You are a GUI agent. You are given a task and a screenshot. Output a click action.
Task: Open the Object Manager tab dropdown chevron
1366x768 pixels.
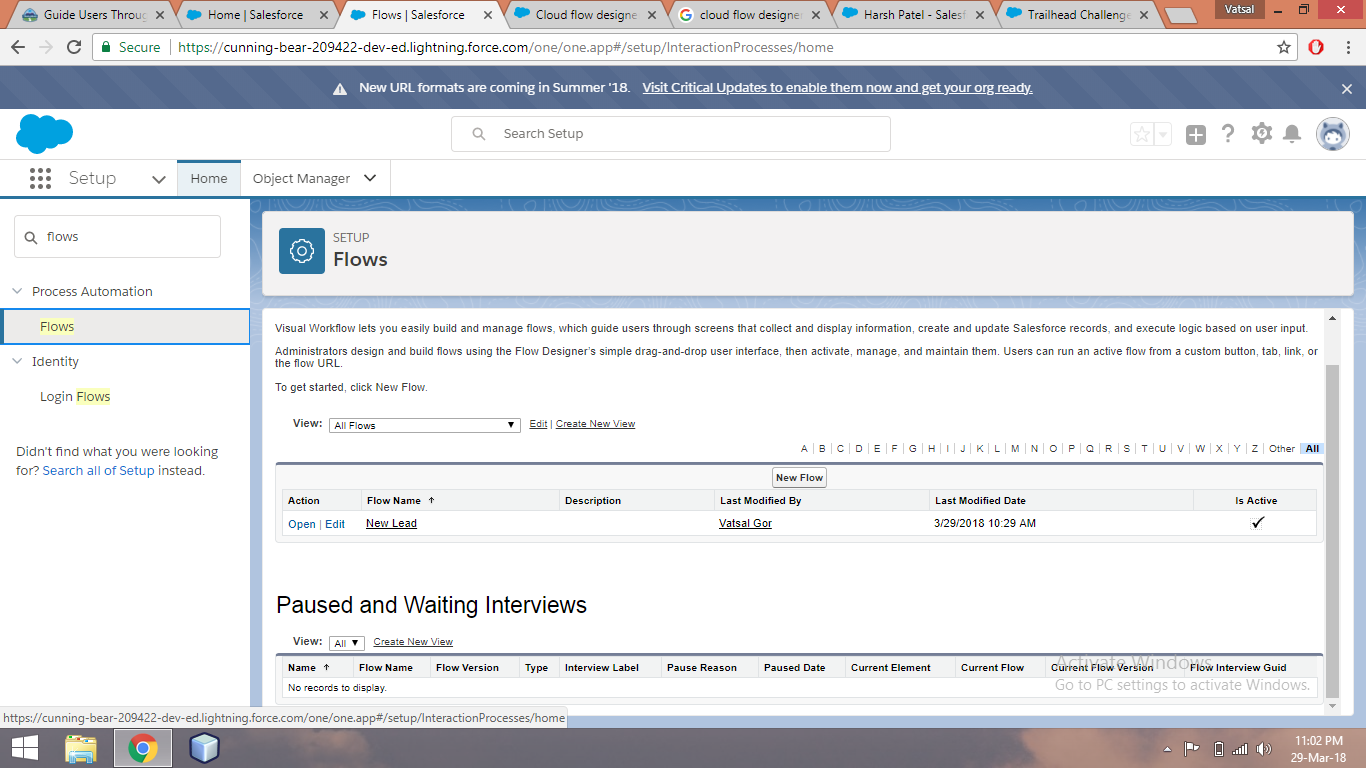coord(370,178)
